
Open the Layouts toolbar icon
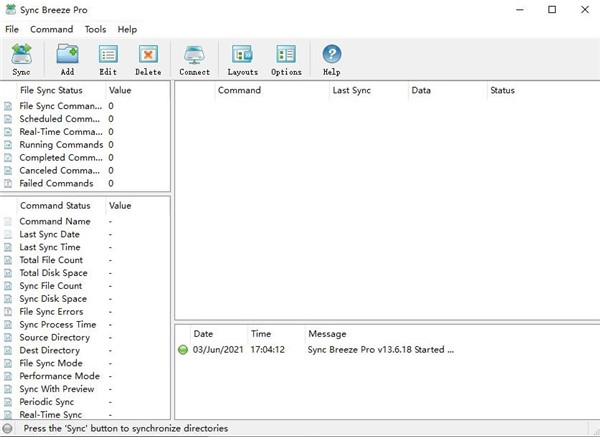[242, 59]
